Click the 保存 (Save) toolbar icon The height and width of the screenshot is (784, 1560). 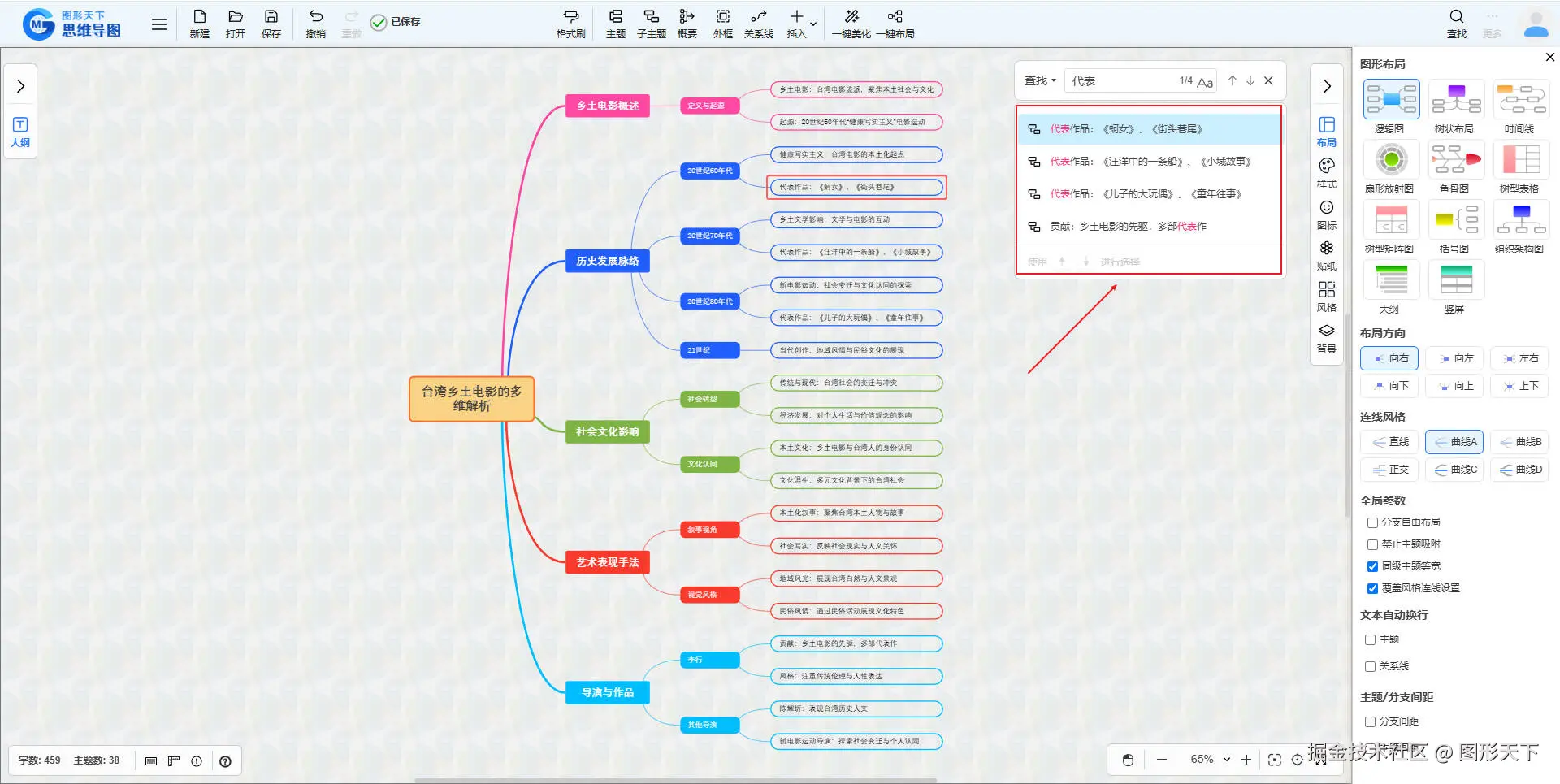(271, 24)
